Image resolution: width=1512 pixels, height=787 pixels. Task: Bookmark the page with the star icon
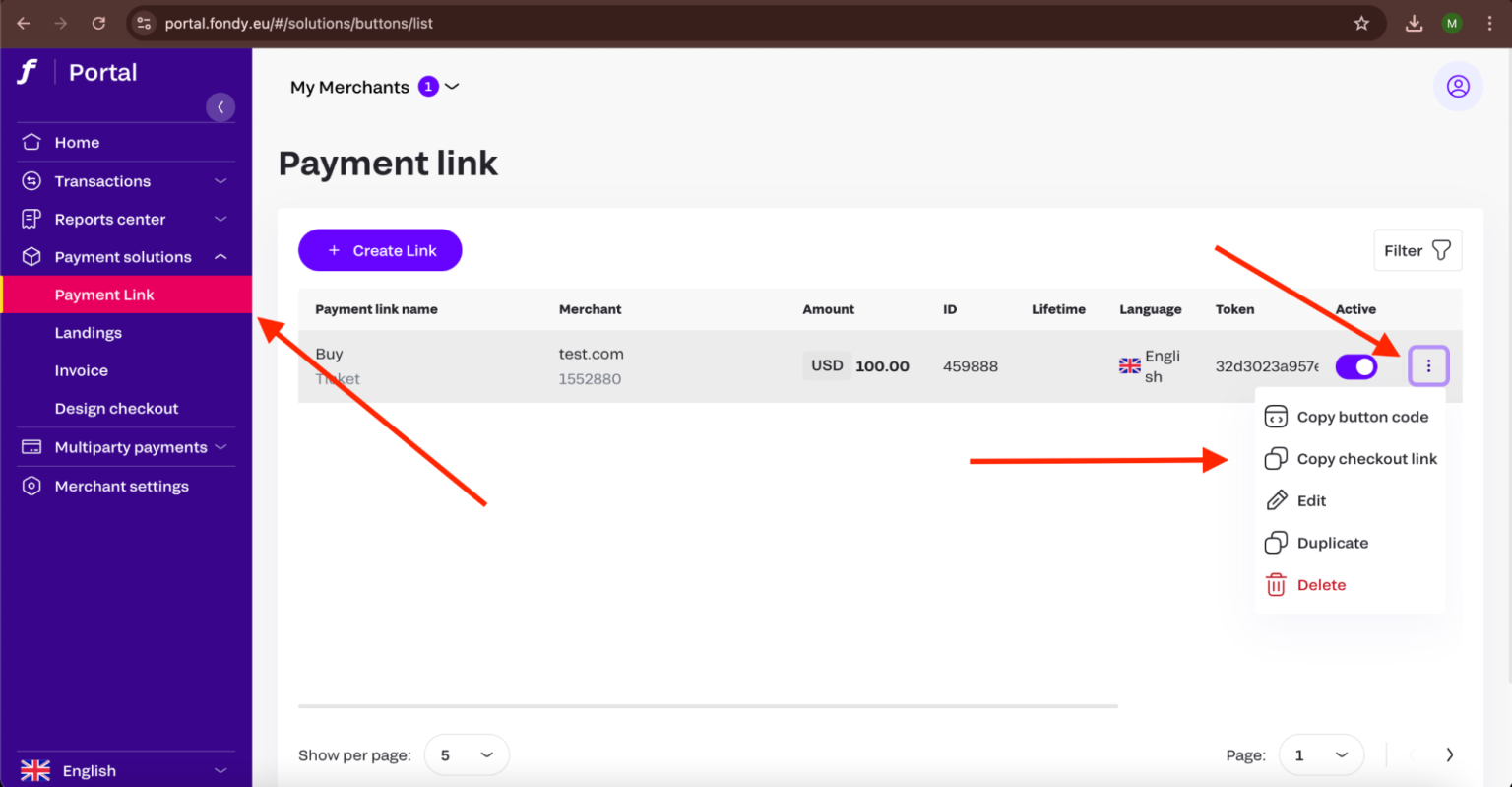1362,22
